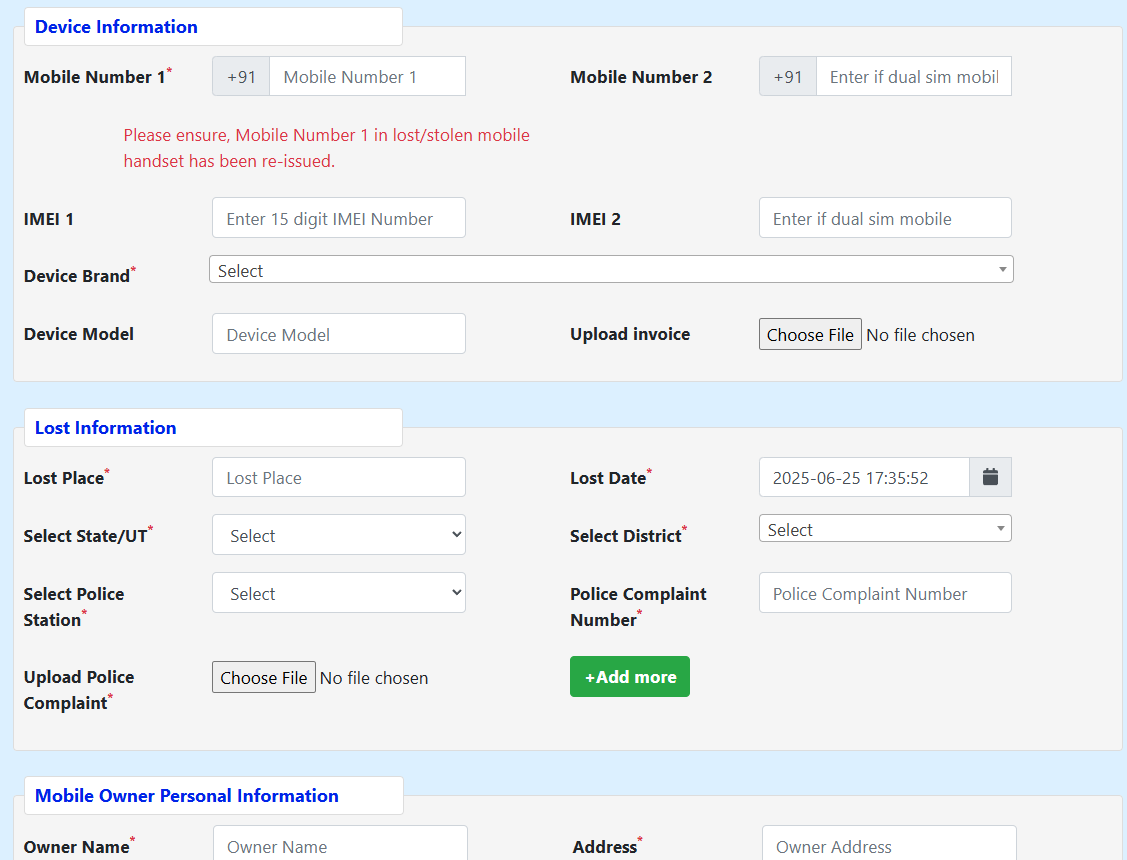Click into the IMEI 2 field
This screenshot has height=860, width=1127.
[x=884, y=218]
